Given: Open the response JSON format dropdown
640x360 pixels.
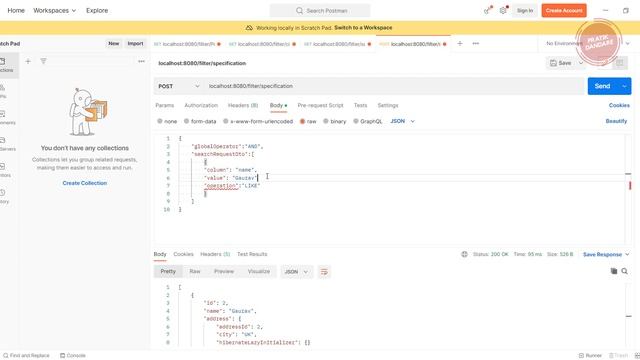Looking at the screenshot, I should (x=296, y=271).
